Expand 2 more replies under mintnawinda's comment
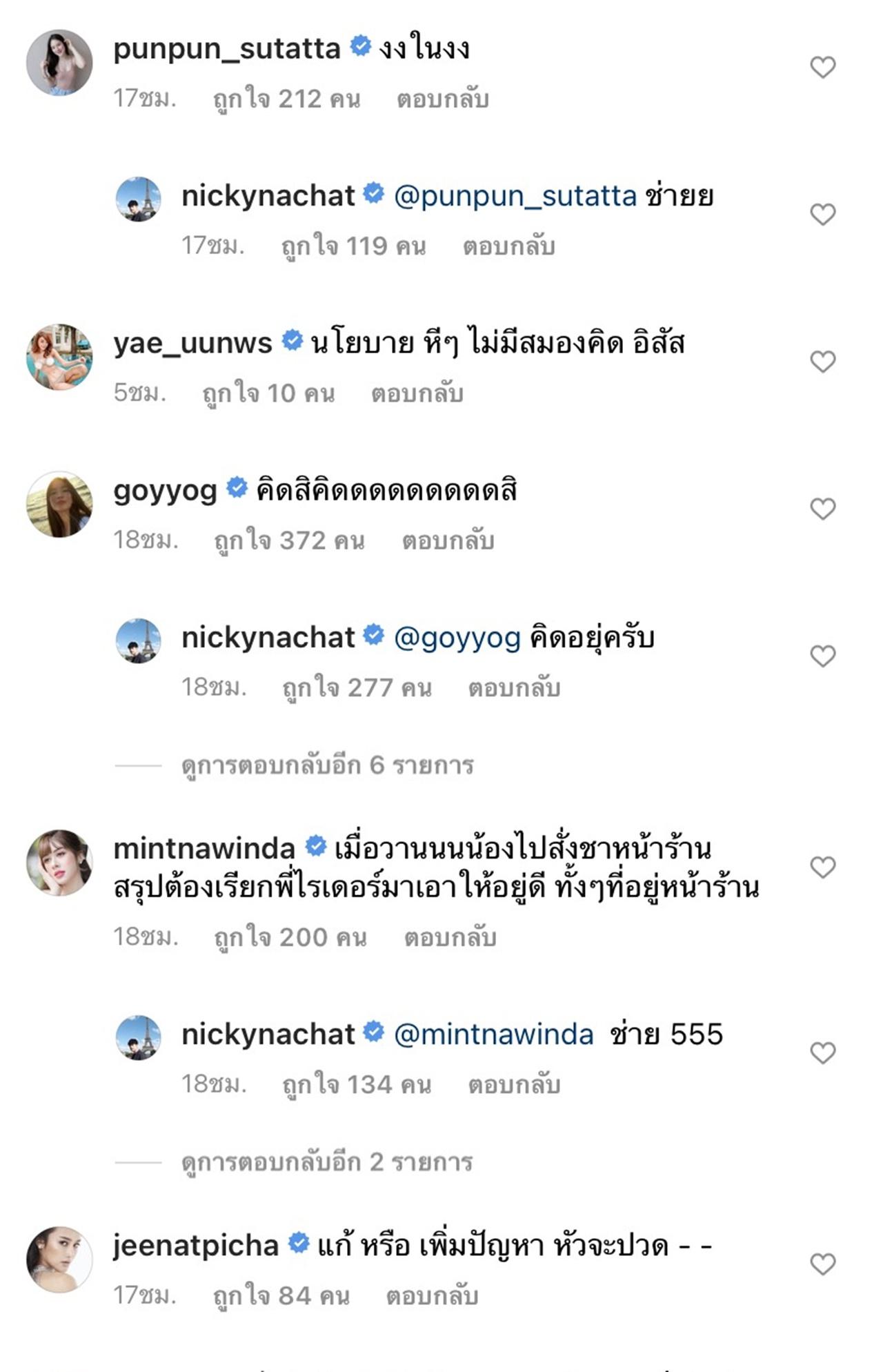The height and width of the screenshot is (1372, 883). 327,1162
